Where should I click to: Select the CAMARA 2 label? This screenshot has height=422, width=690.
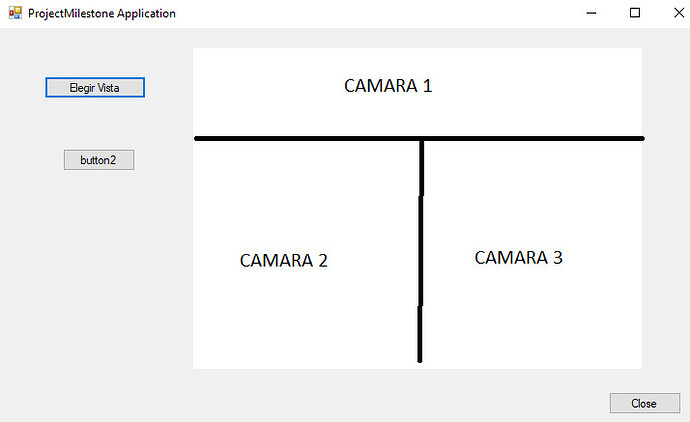point(284,261)
